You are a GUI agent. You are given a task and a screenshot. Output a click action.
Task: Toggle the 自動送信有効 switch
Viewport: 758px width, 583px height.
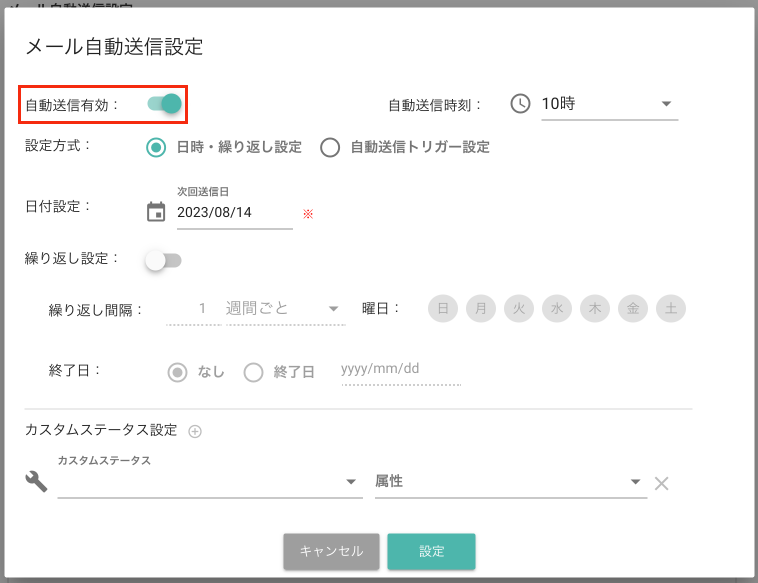[165, 103]
